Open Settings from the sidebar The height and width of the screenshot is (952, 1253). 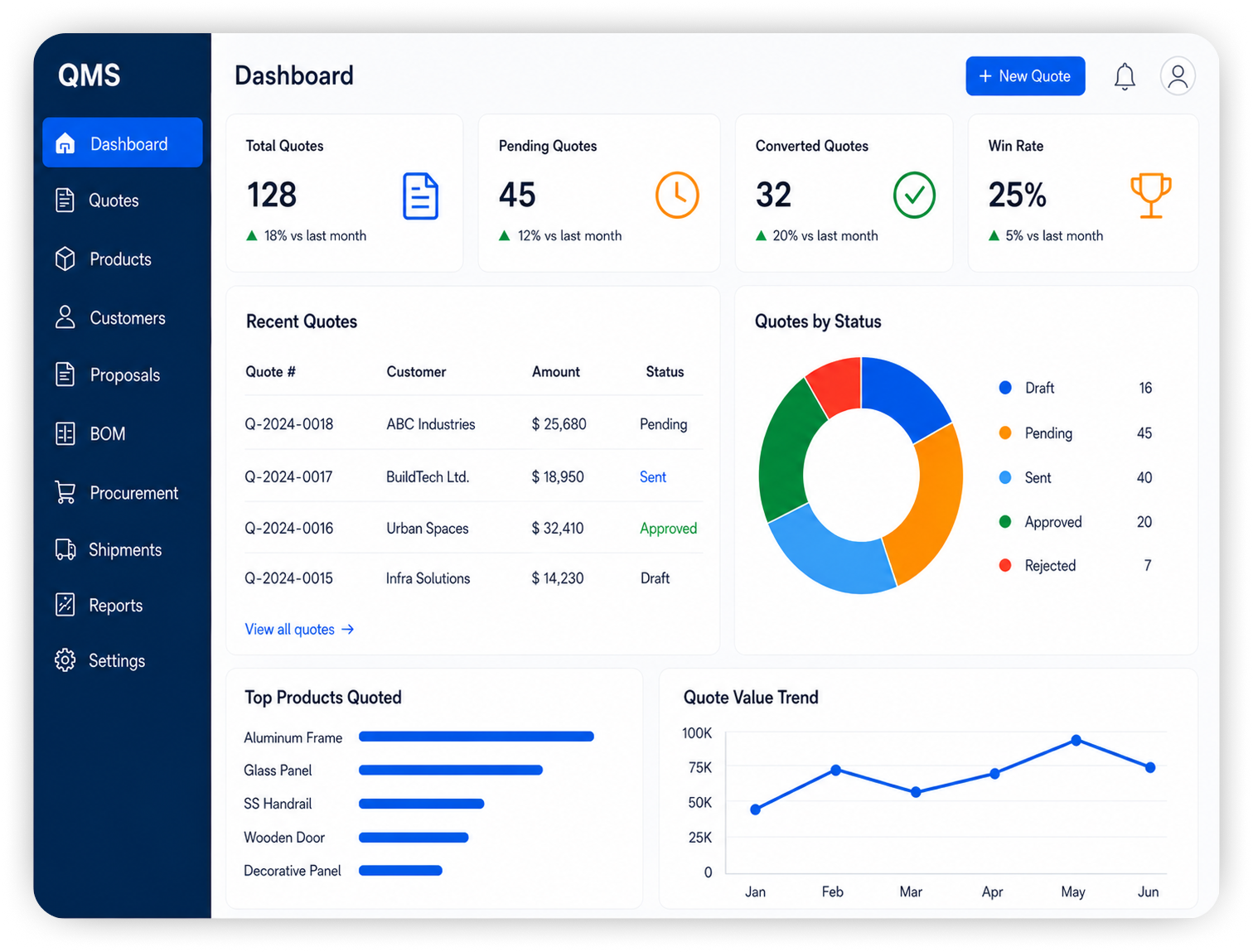point(117,661)
